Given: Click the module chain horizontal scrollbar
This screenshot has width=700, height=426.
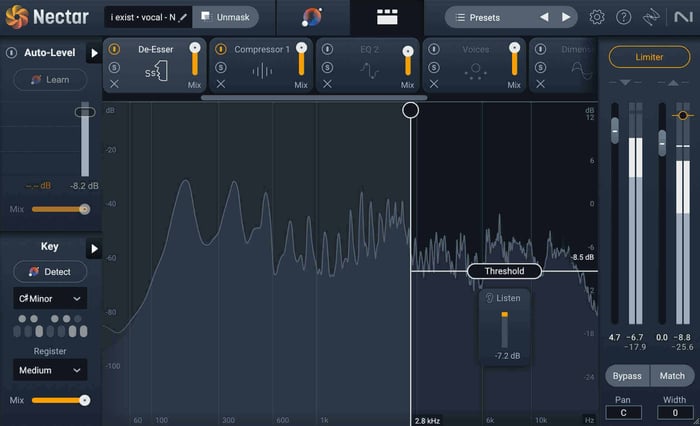Looking at the screenshot, I should tap(314, 97).
